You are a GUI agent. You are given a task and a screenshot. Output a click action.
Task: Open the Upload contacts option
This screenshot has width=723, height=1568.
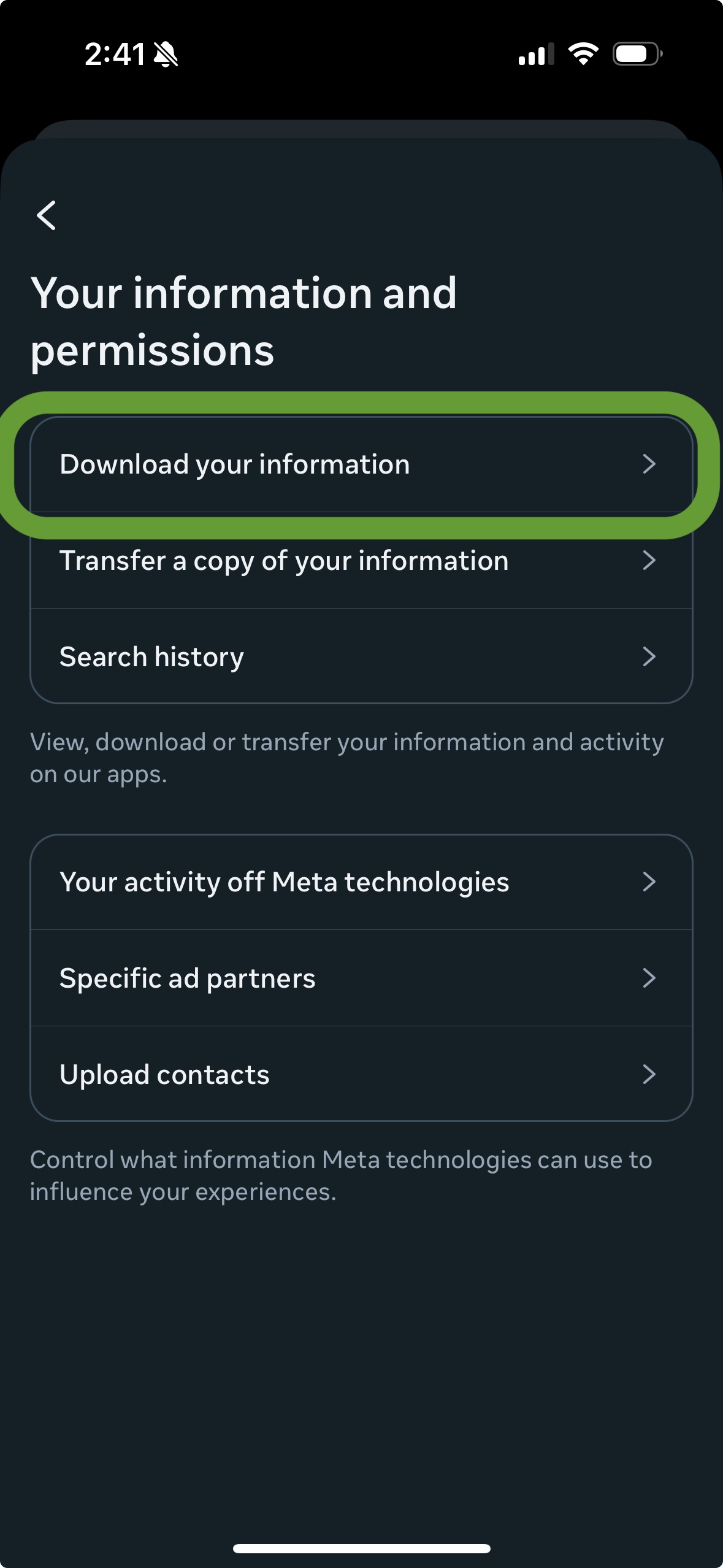point(164,1075)
